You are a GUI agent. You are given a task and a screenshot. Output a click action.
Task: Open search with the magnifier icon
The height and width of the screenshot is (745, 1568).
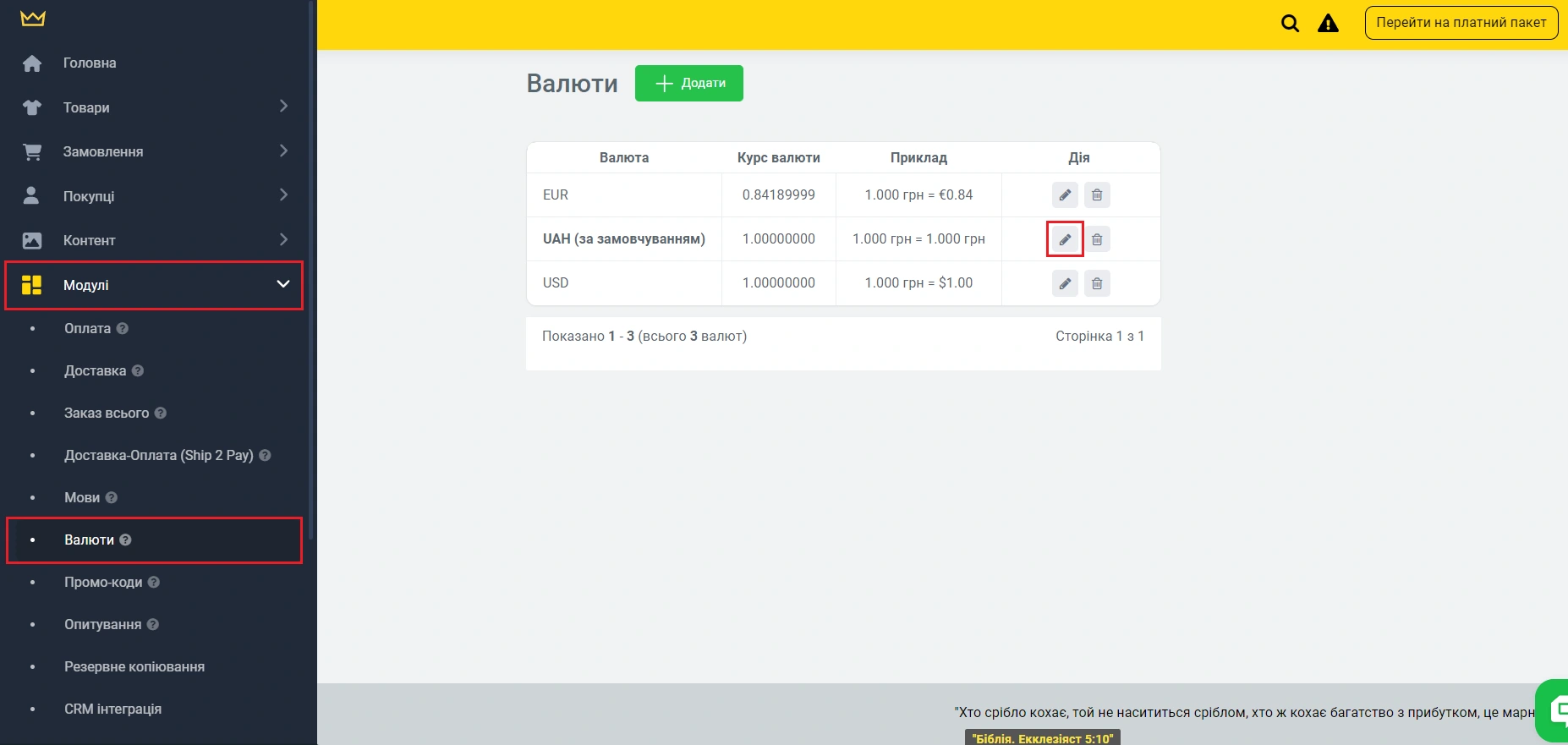click(1290, 24)
